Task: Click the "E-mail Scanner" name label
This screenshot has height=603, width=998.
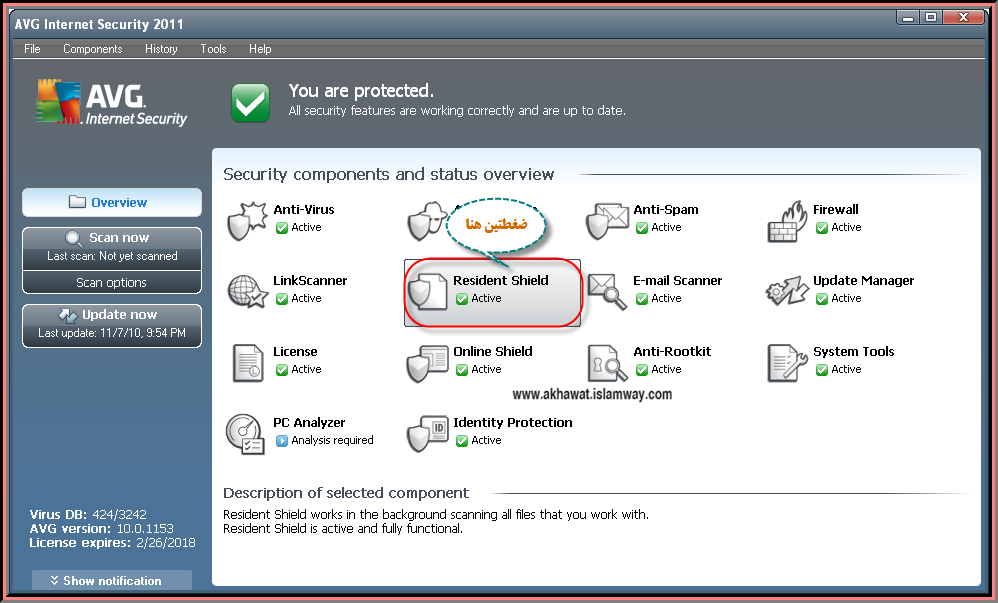Action: click(x=677, y=280)
